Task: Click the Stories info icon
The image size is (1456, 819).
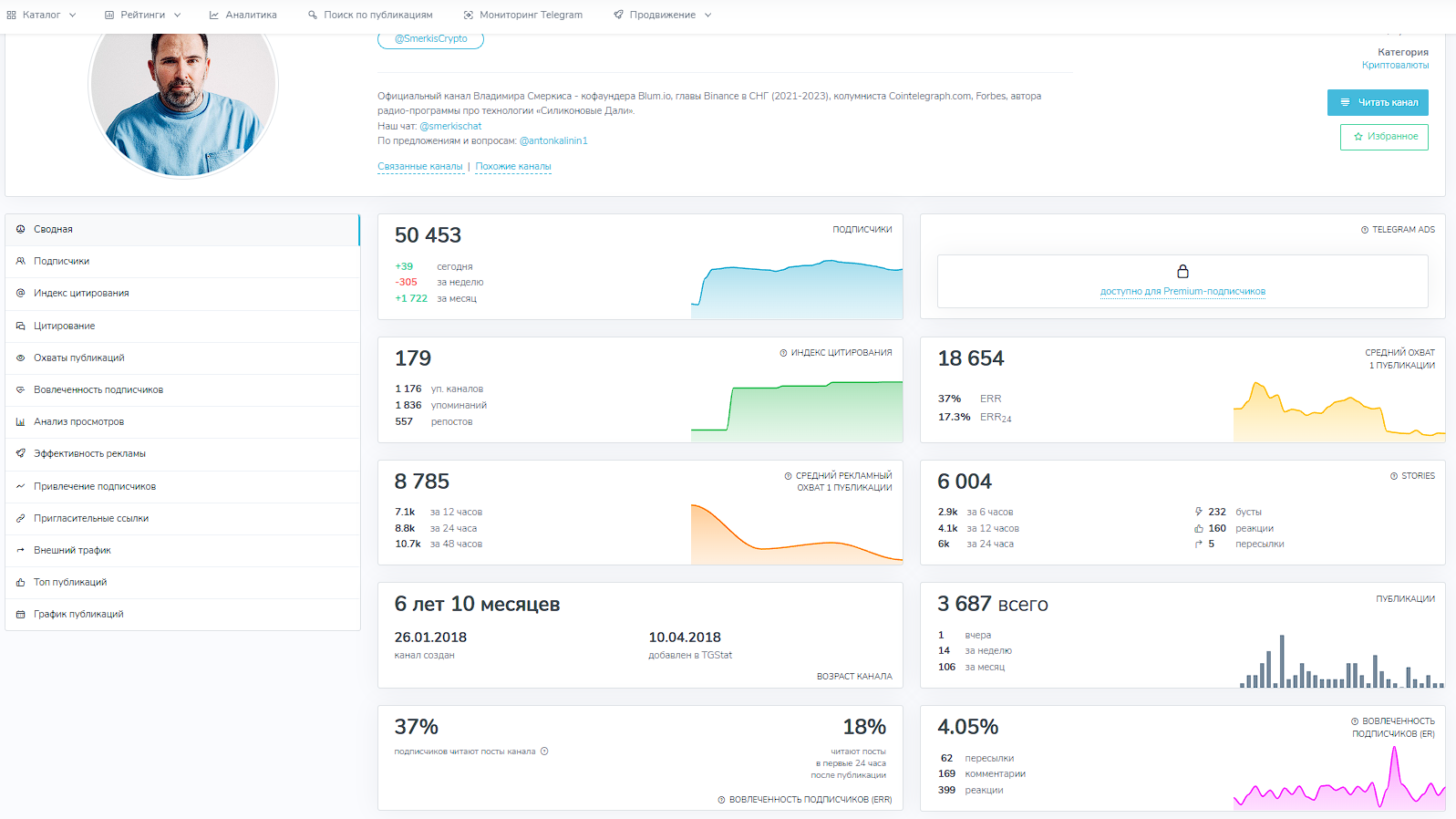Action: tap(1394, 476)
